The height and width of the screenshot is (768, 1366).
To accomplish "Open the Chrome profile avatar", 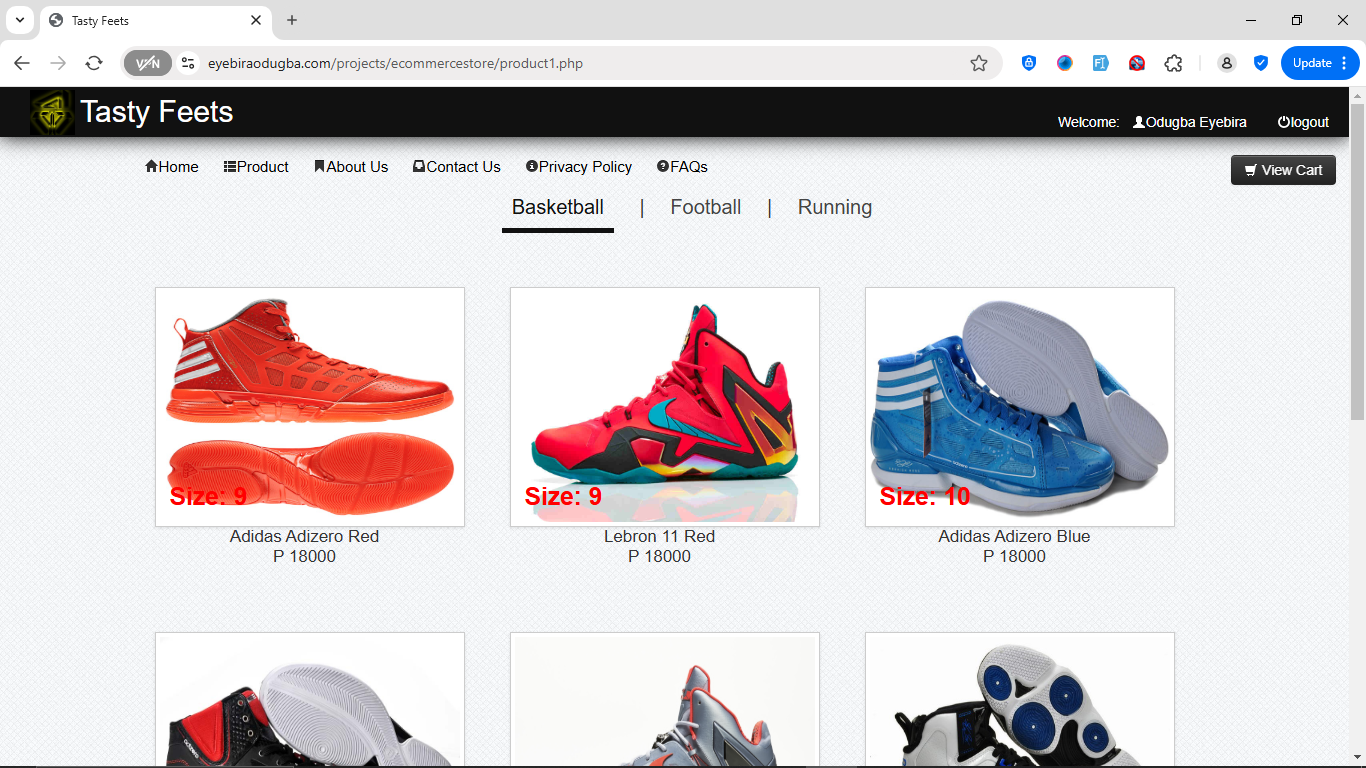I will [1226, 63].
